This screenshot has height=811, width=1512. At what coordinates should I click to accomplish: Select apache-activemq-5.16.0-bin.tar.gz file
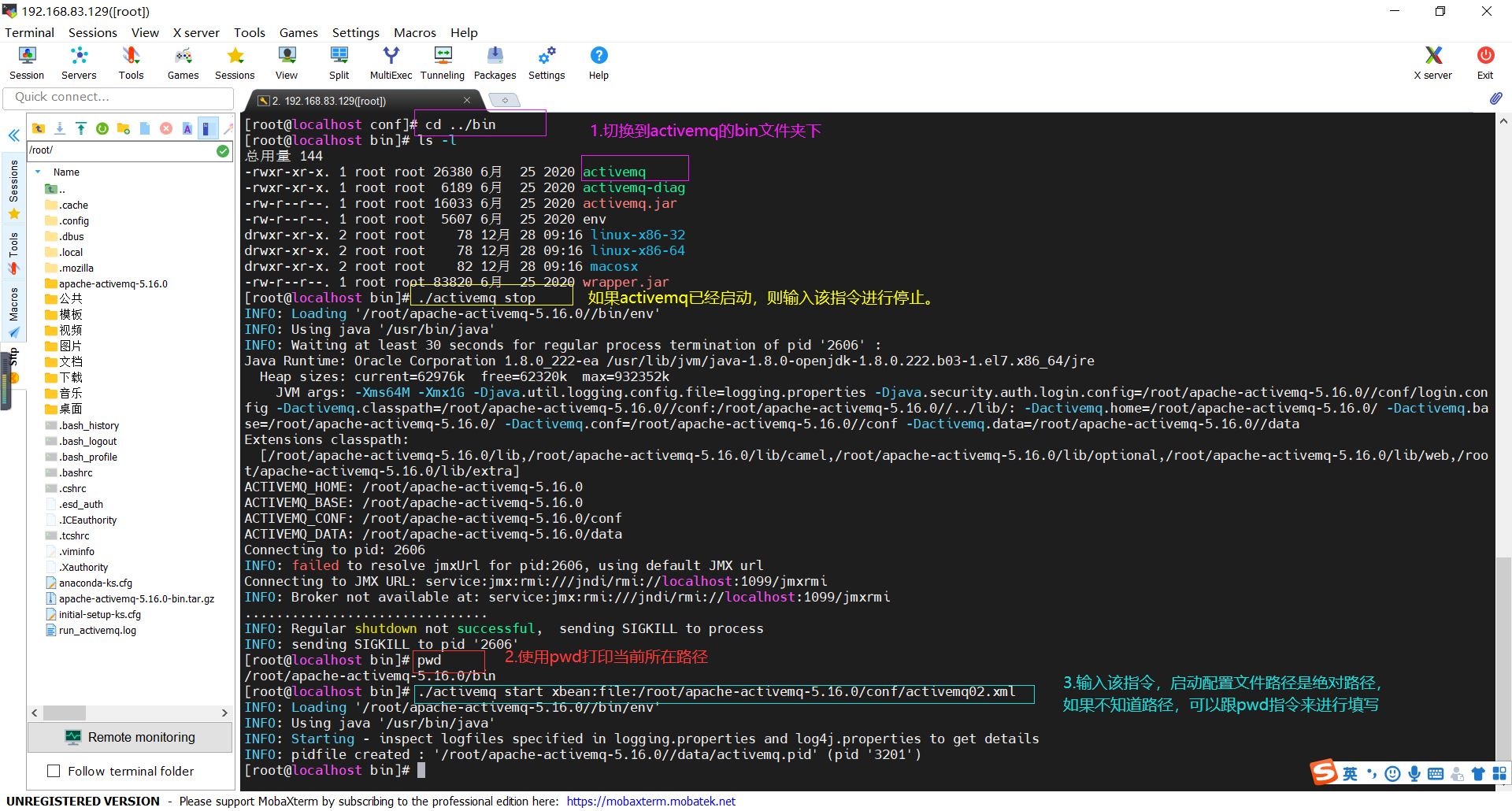click(x=130, y=598)
